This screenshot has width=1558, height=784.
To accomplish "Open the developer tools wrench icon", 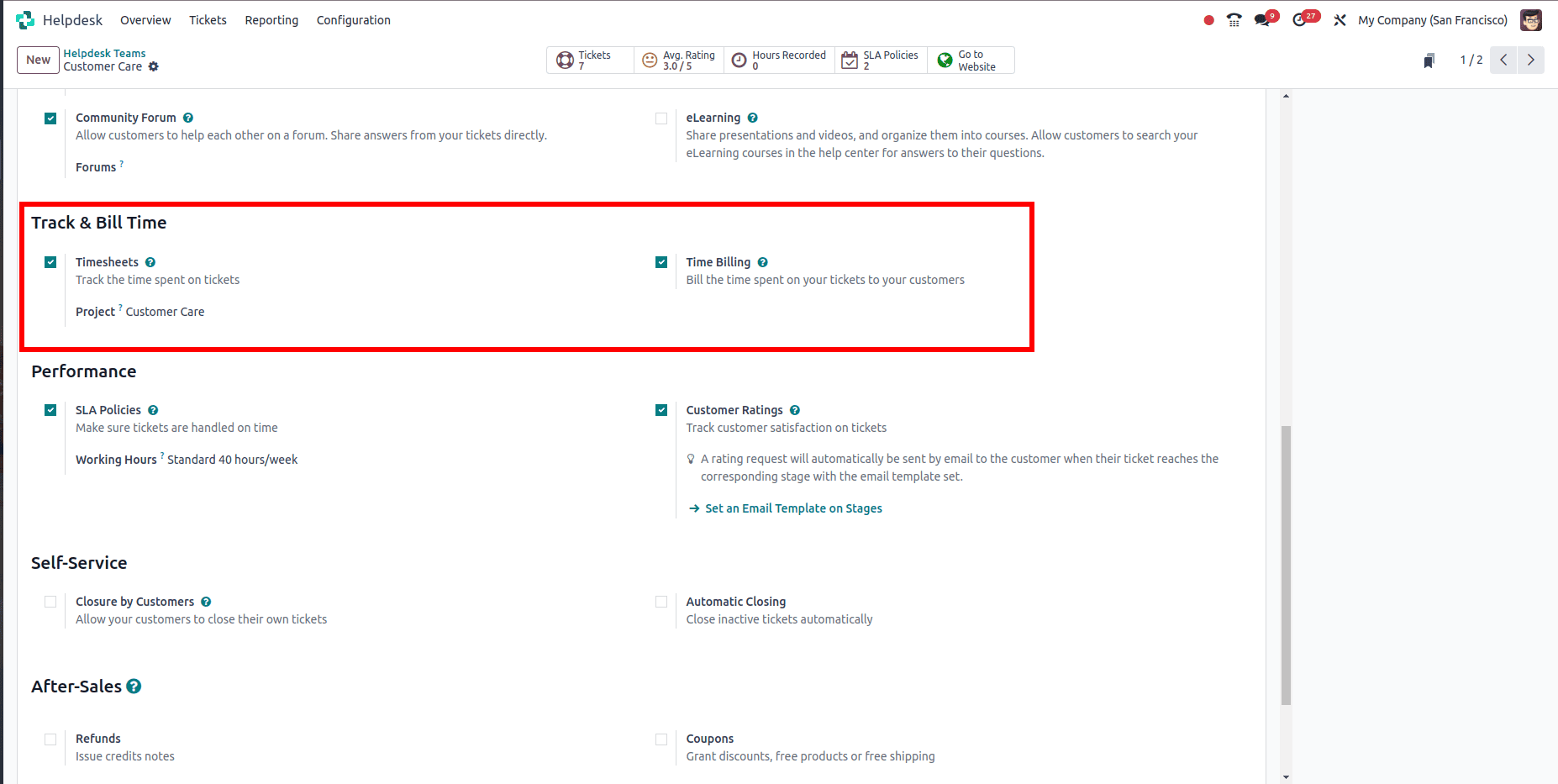I will pos(1340,19).
